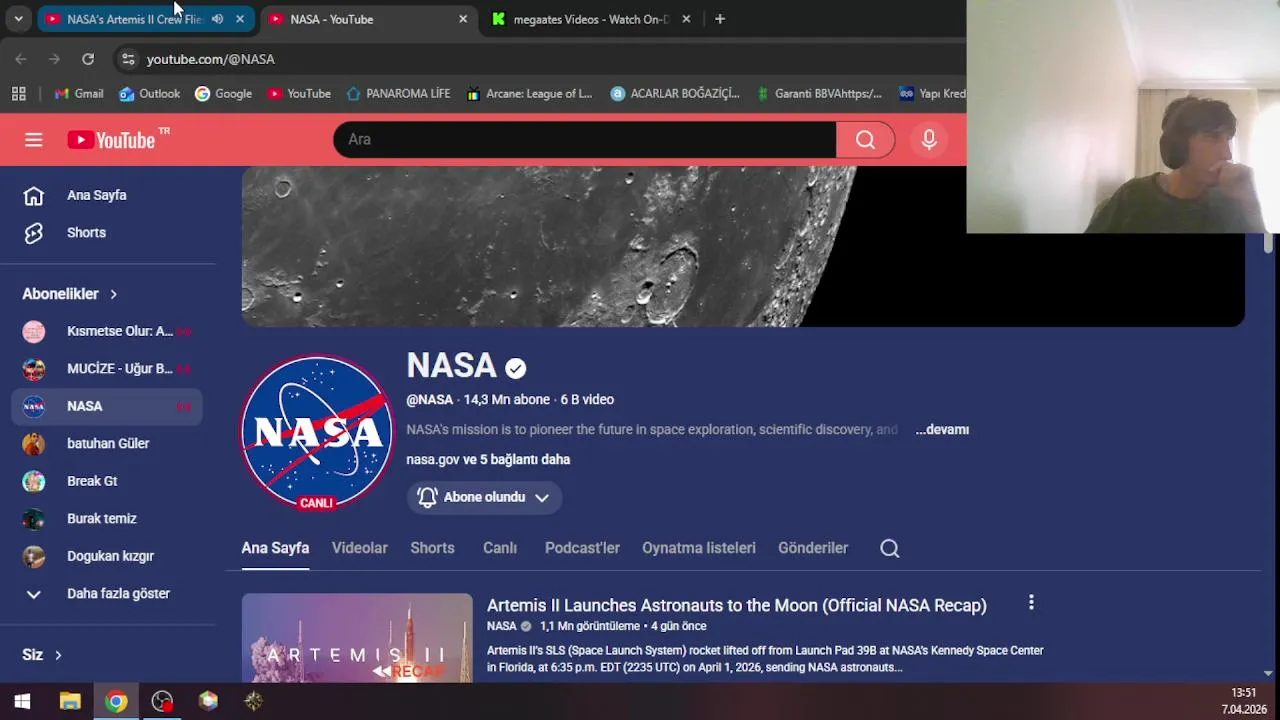Open Google bookmark
This screenshot has height=720, width=1280.
(223, 93)
